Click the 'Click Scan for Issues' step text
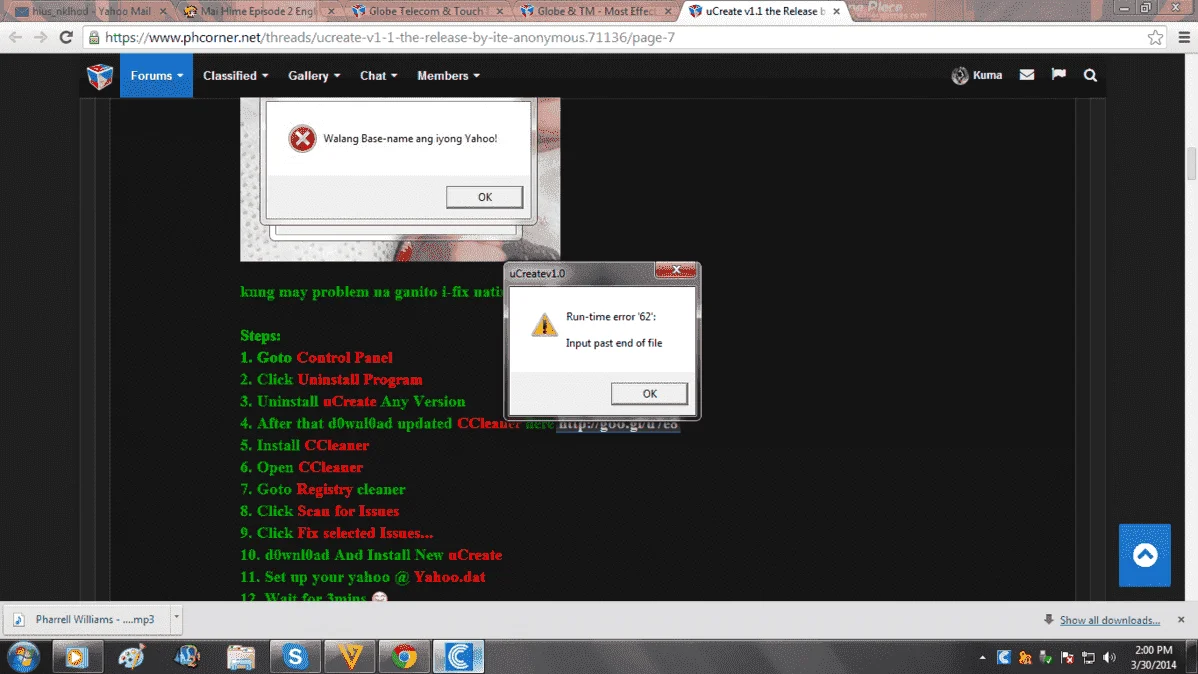1198x674 pixels. [328, 511]
